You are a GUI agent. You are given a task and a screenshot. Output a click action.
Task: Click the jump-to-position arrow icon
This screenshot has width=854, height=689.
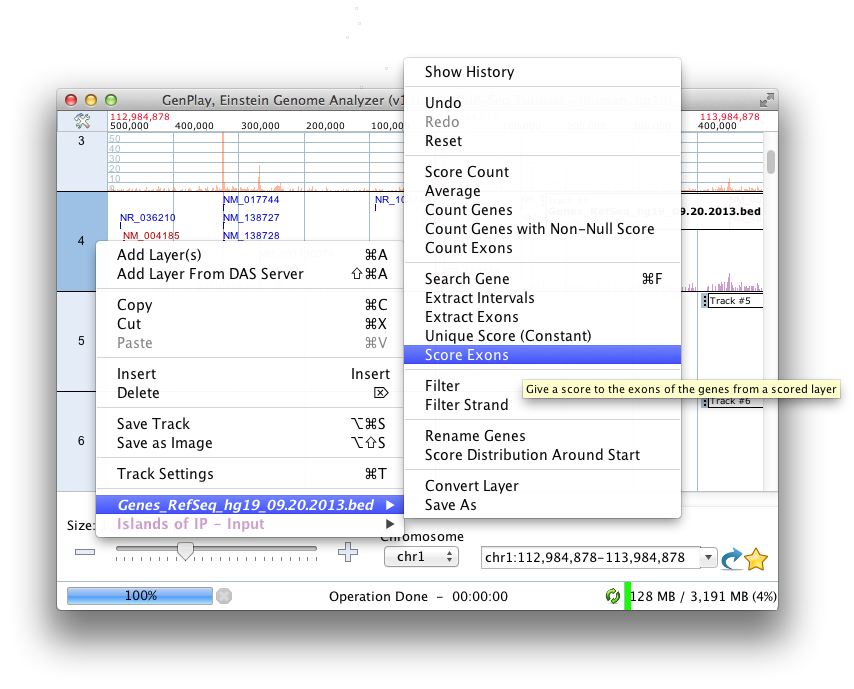(733, 558)
